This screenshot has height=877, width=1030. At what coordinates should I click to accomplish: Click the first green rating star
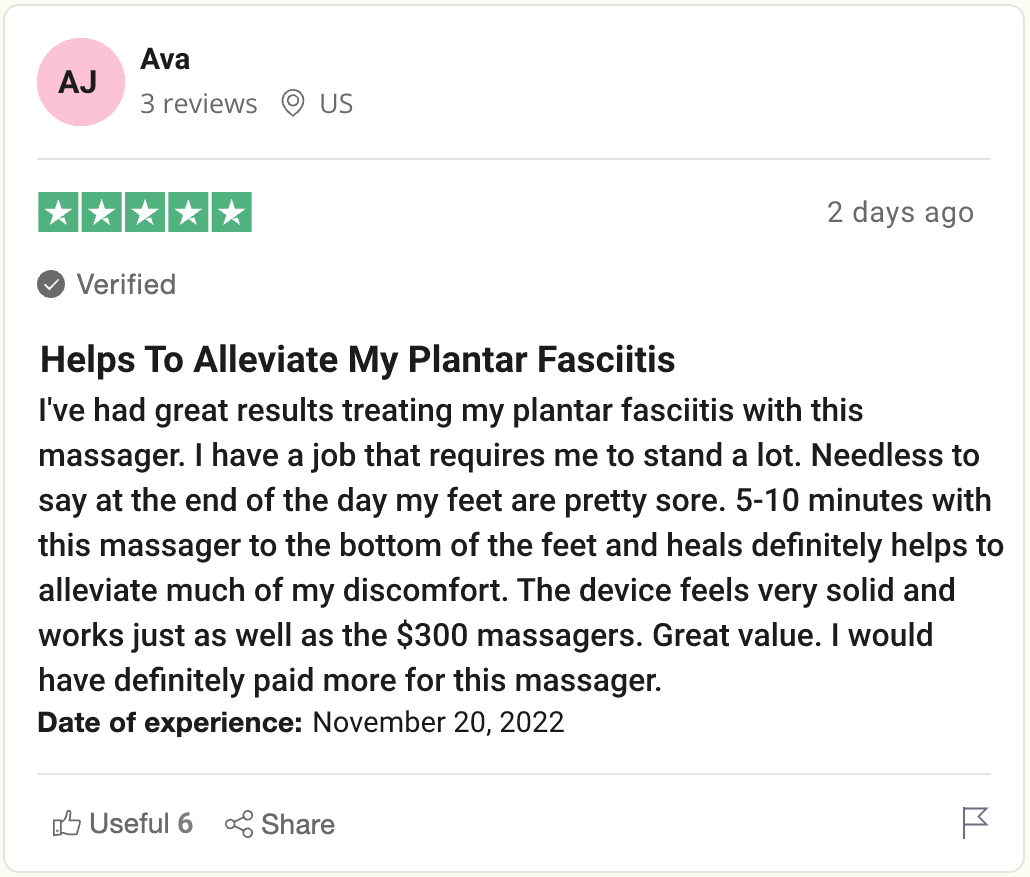point(58,212)
